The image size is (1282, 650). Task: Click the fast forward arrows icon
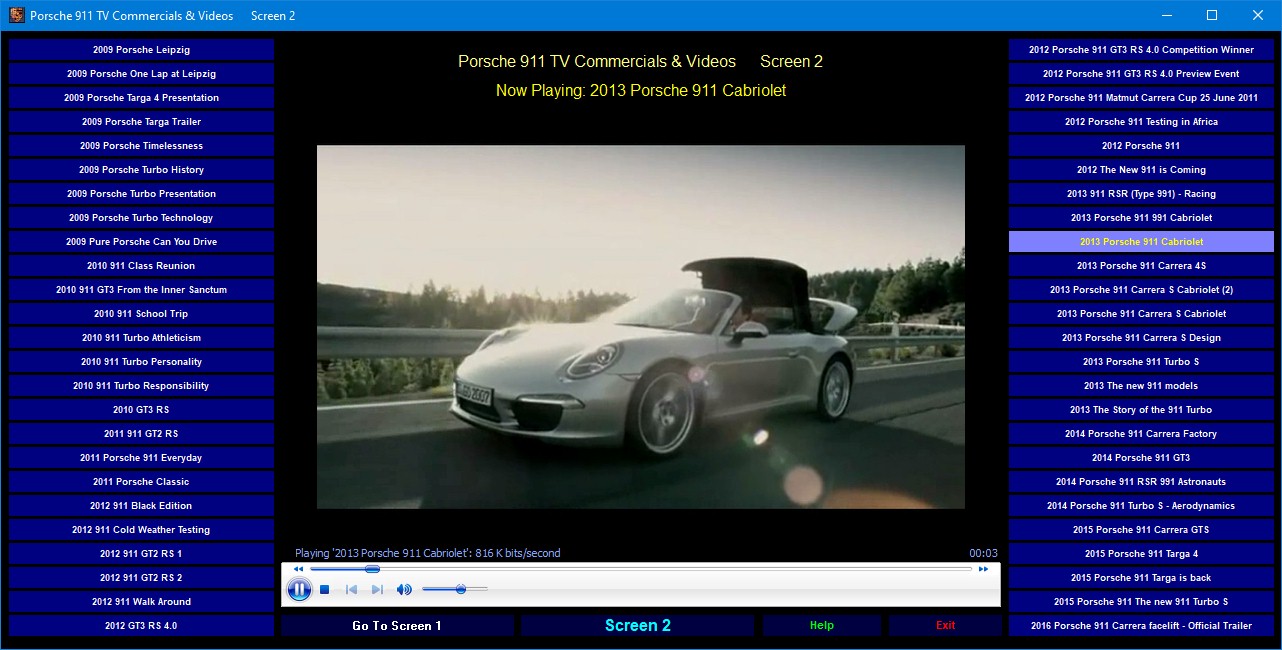pos(983,569)
